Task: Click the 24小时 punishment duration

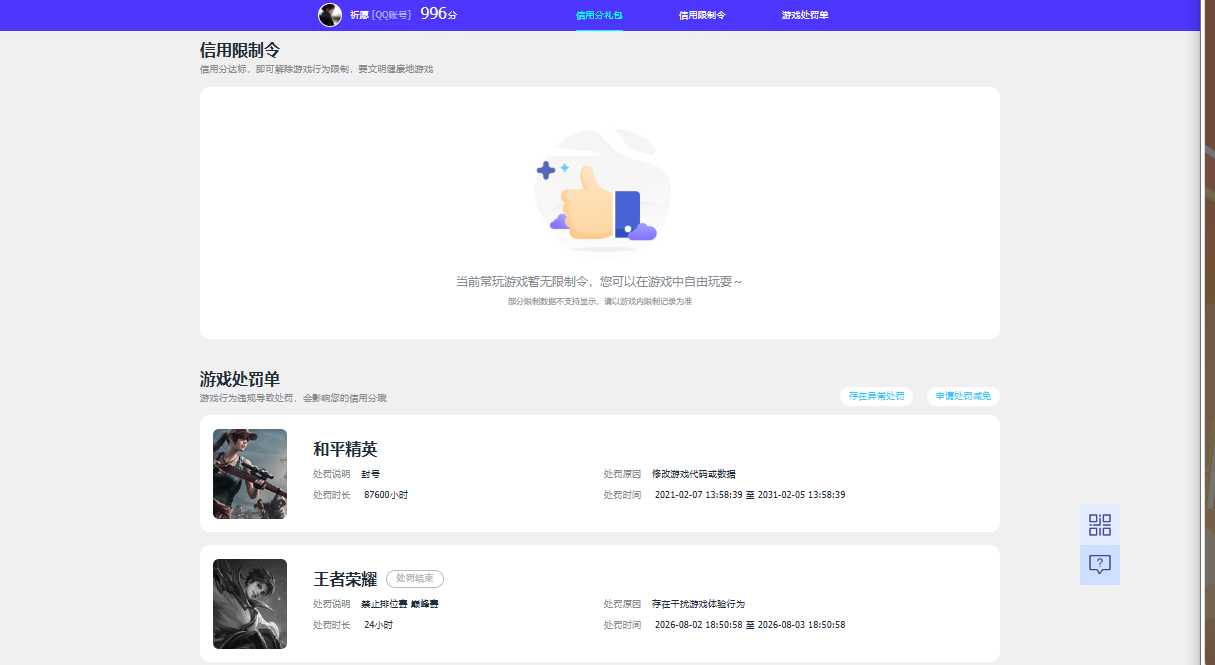Action: coord(378,625)
